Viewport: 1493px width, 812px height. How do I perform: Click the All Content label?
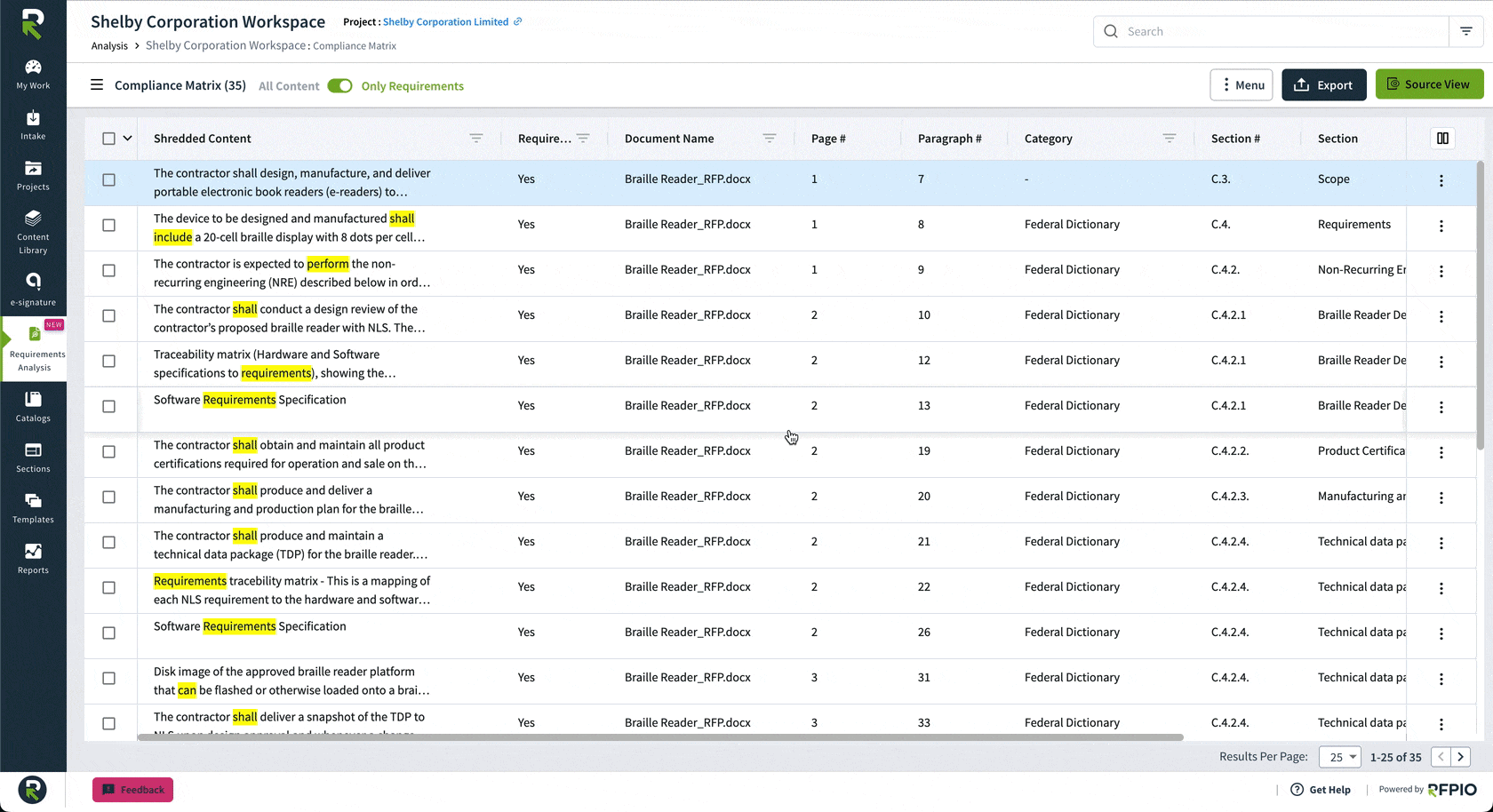pyautogui.click(x=289, y=86)
